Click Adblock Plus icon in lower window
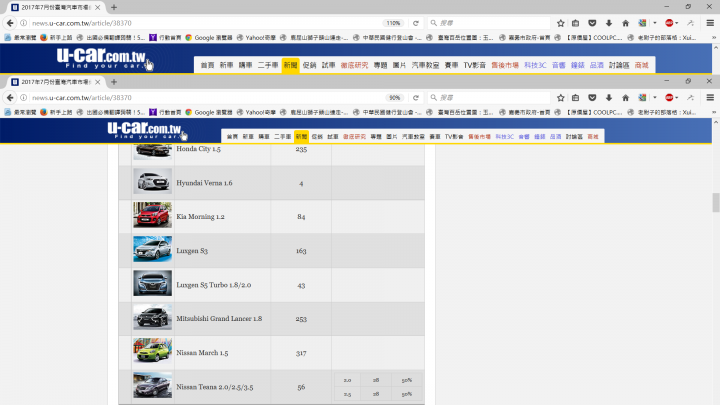The height and width of the screenshot is (405, 720). pyautogui.click(x=669, y=97)
